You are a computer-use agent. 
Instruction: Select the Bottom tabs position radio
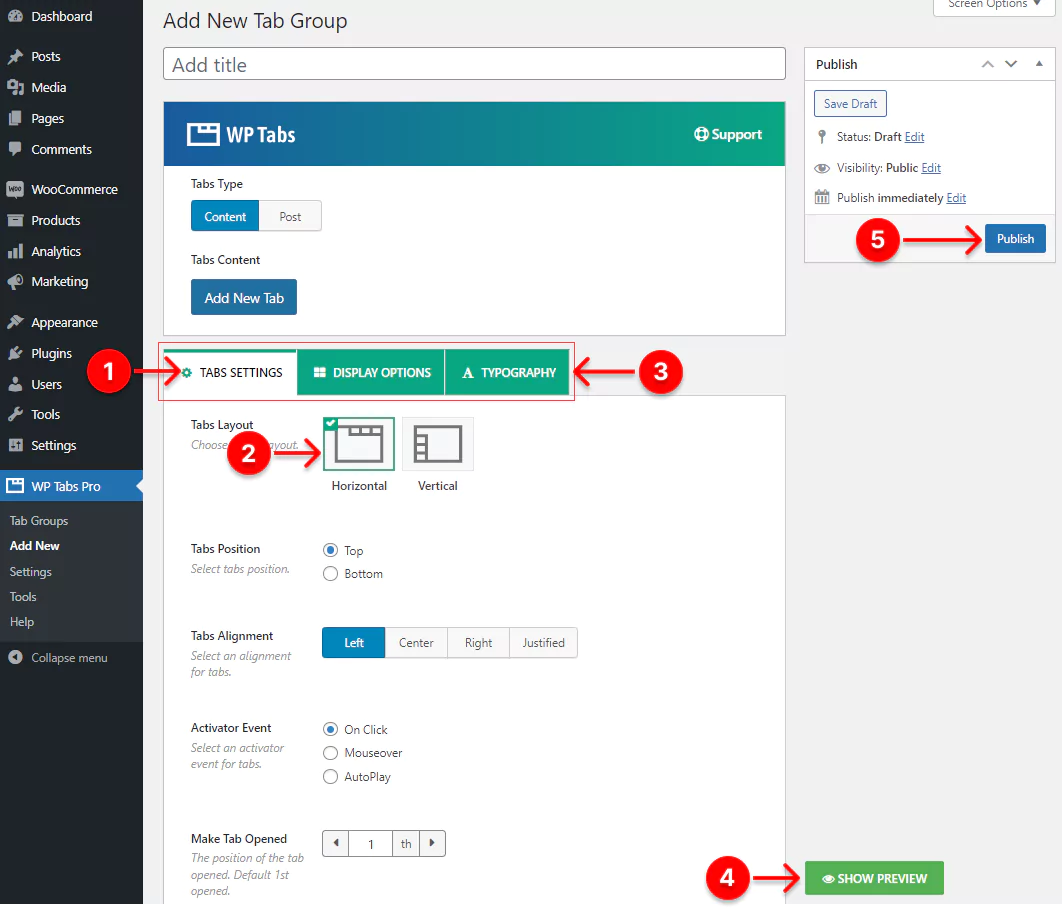pyautogui.click(x=331, y=574)
